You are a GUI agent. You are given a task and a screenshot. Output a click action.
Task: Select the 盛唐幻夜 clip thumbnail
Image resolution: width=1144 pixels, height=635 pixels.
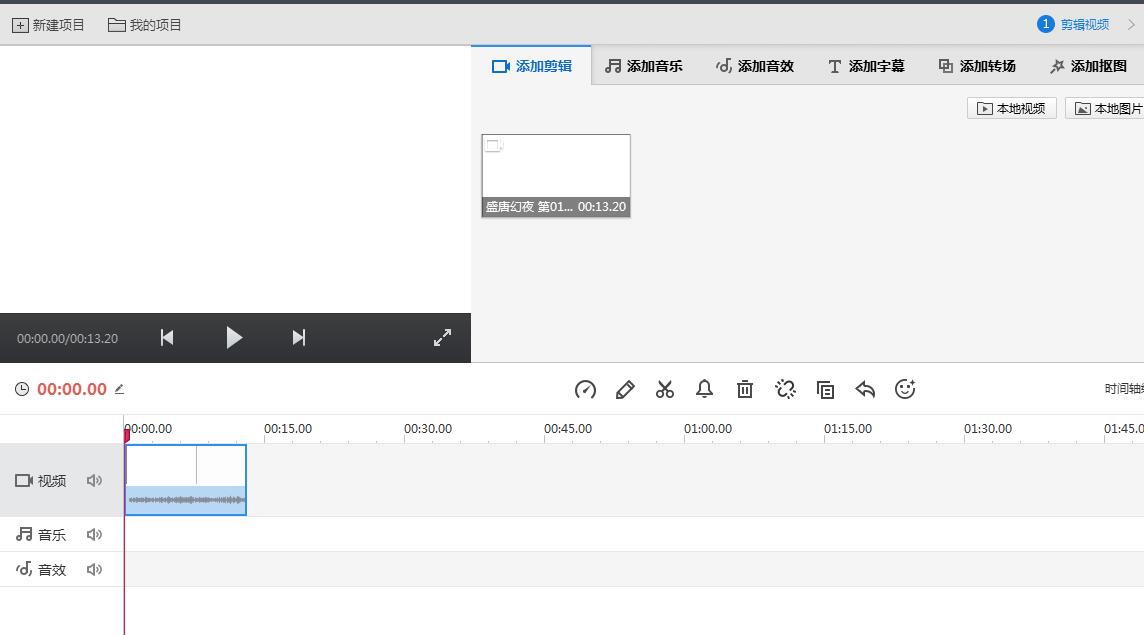coord(556,175)
